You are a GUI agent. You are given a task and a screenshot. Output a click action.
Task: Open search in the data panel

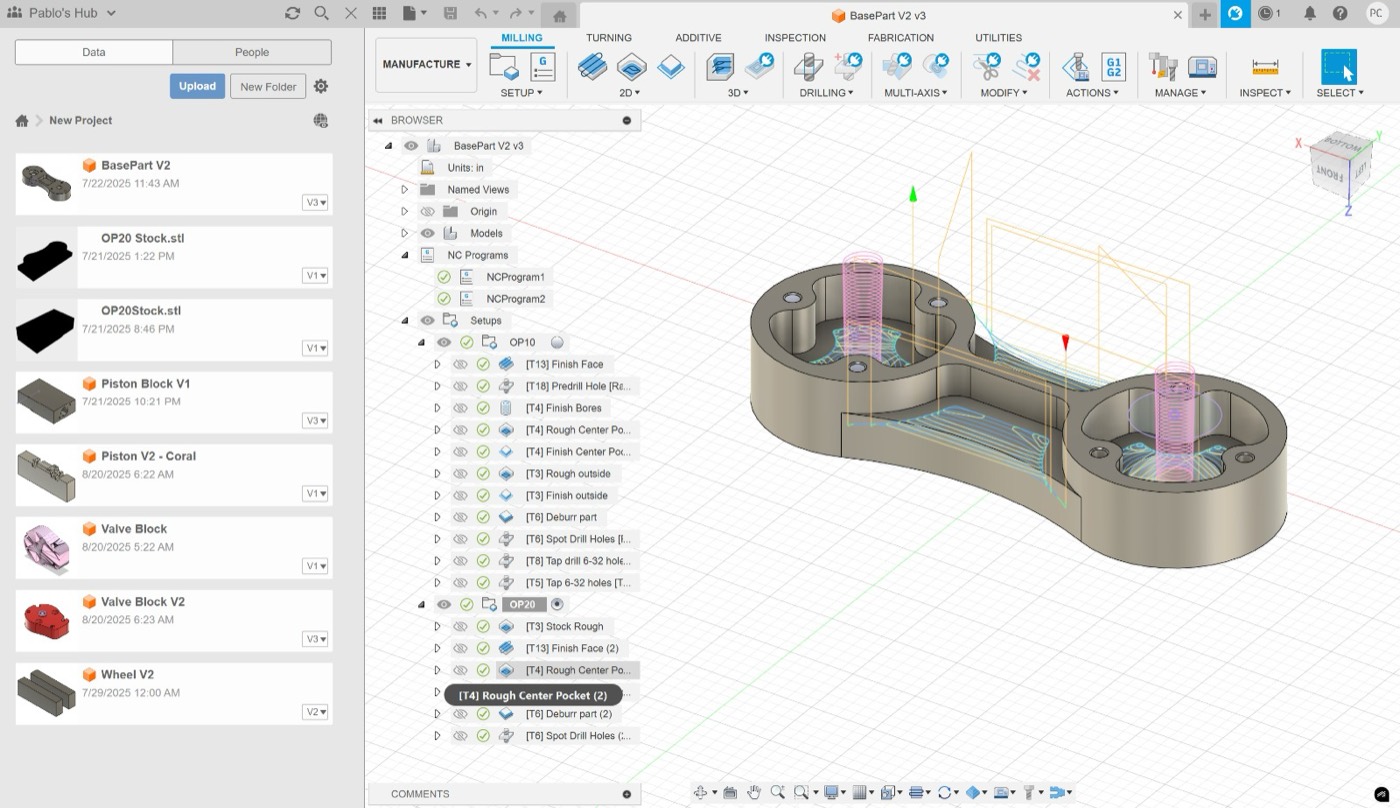(321, 13)
